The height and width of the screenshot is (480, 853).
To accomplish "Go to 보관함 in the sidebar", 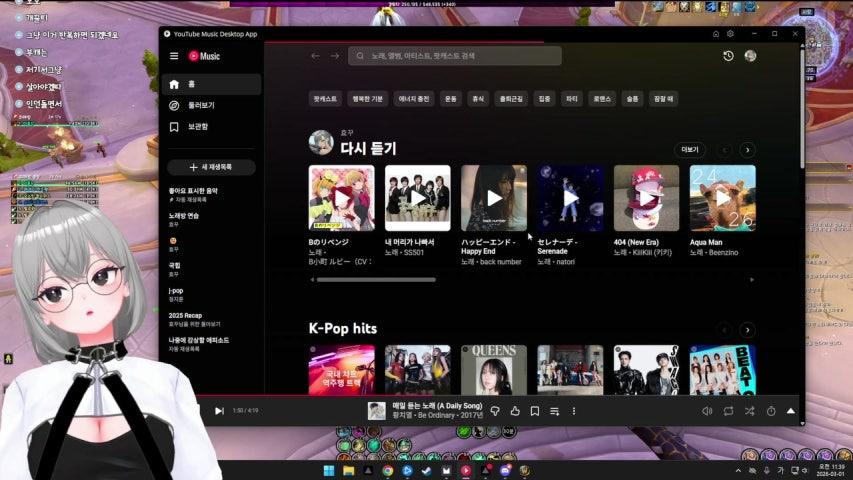I will pyautogui.click(x=197, y=127).
